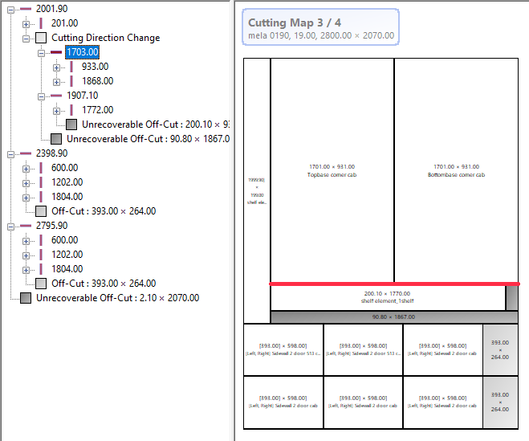
Task: Click the dark Unrecoverable Off-Cut 90.80 icon
Action: pos(56,139)
